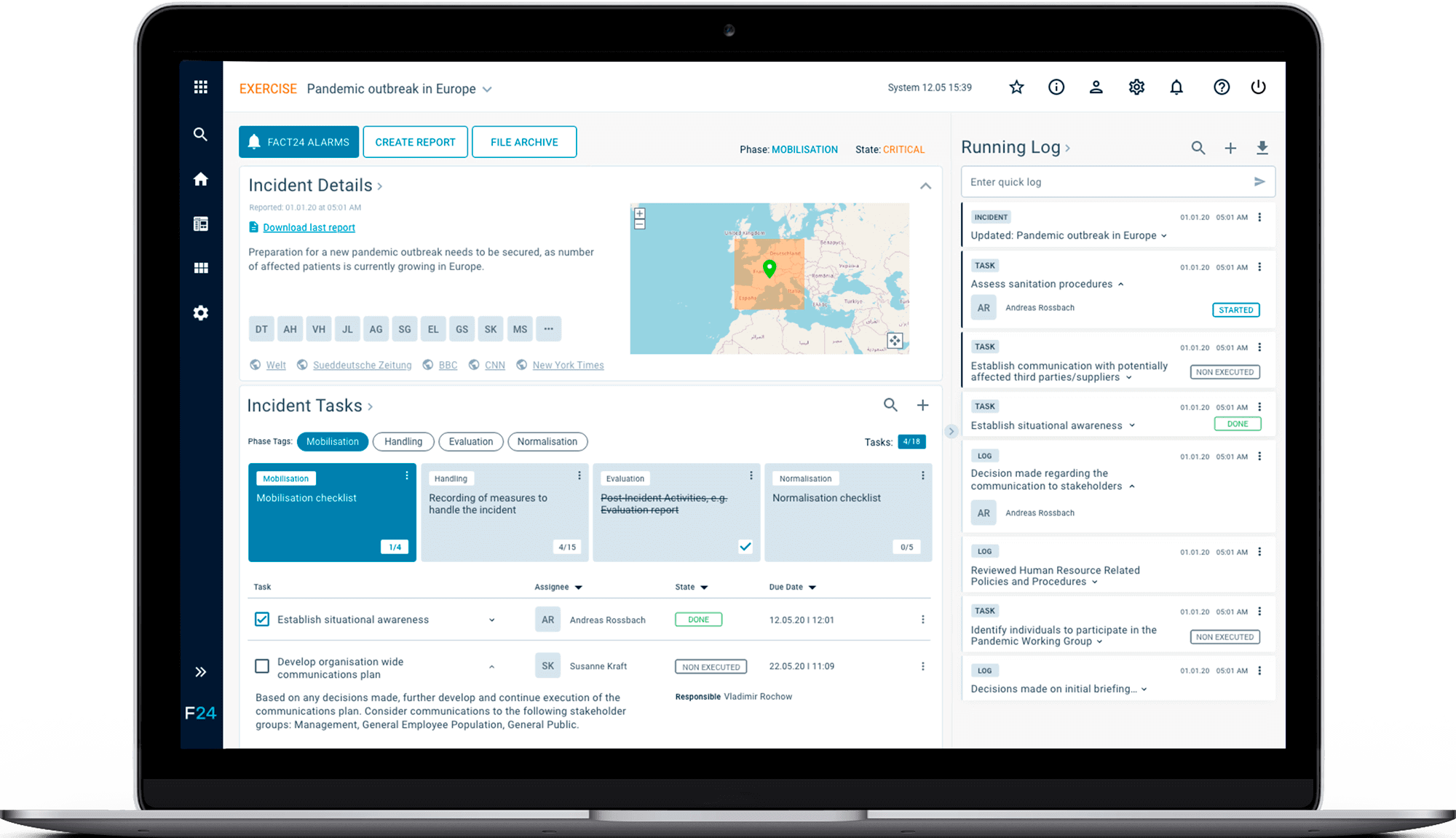1456x838 pixels.
Task: Click the notifications bell in the top bar
Action: point(1176,87)
